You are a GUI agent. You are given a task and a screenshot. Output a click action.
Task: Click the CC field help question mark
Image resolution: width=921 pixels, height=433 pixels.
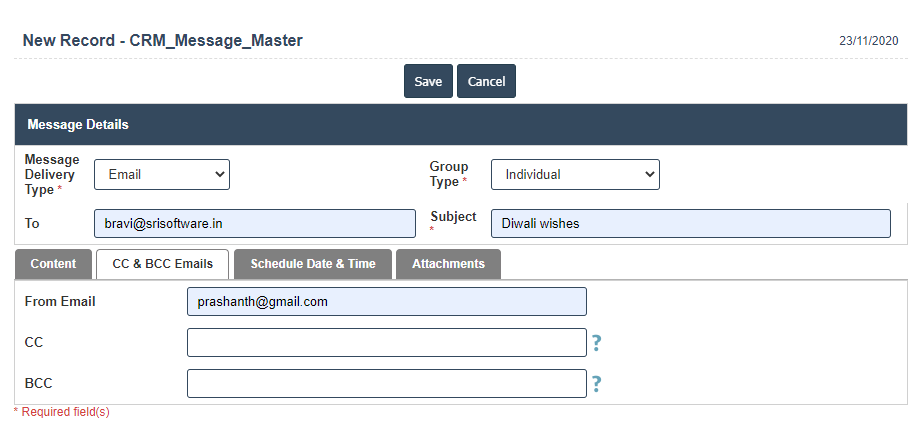coord(596,343)
